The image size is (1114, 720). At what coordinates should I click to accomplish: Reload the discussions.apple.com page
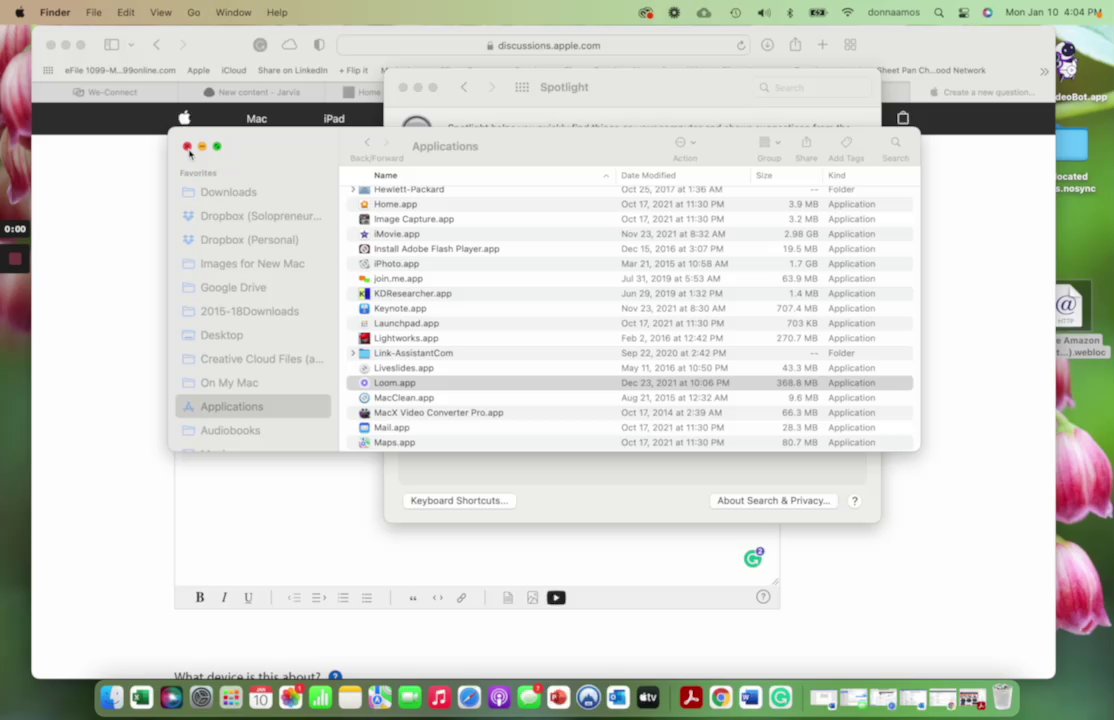741,45
